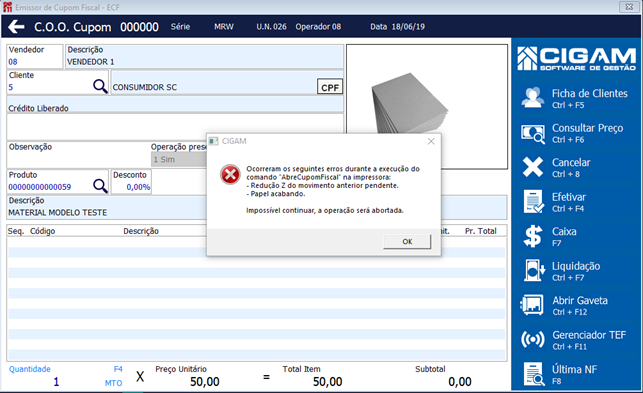Click U.N. 026 in header
Viewport: 643px width, 393px height.
coord(271,27)
